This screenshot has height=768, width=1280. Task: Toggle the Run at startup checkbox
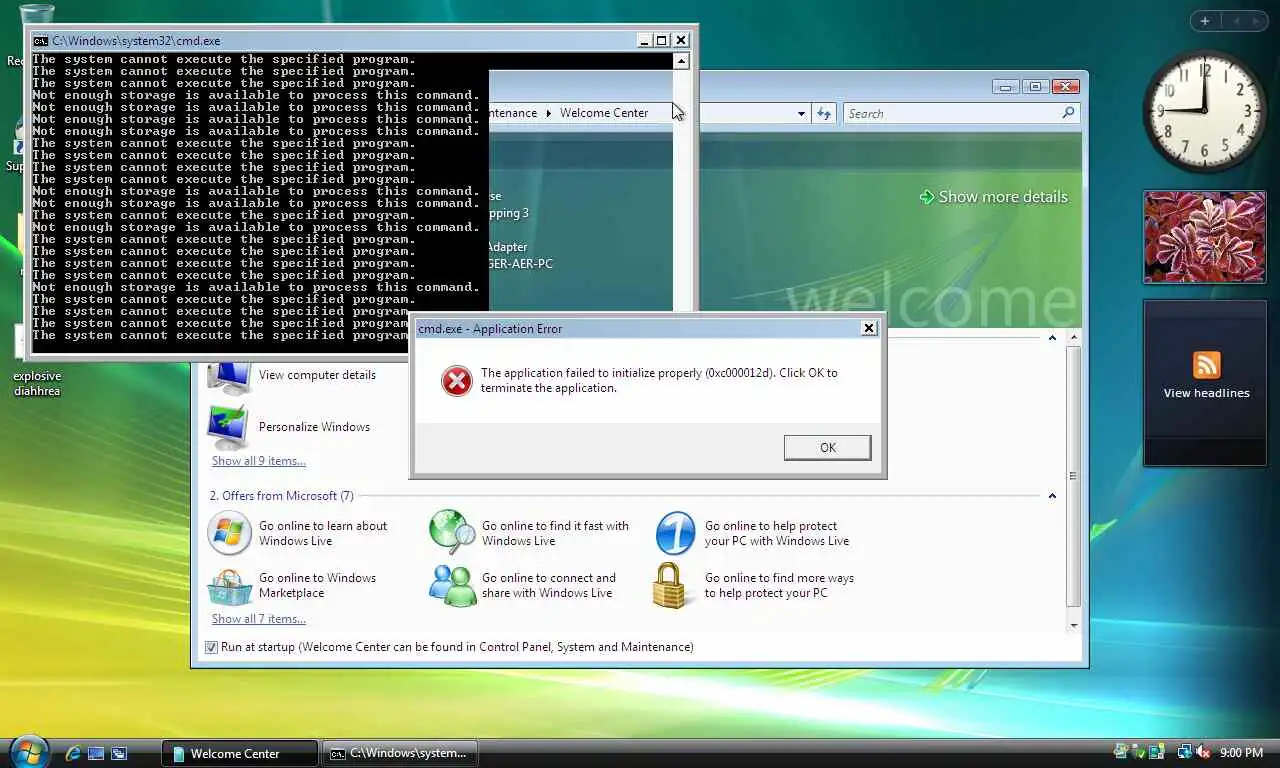click(x=211, y=647)
